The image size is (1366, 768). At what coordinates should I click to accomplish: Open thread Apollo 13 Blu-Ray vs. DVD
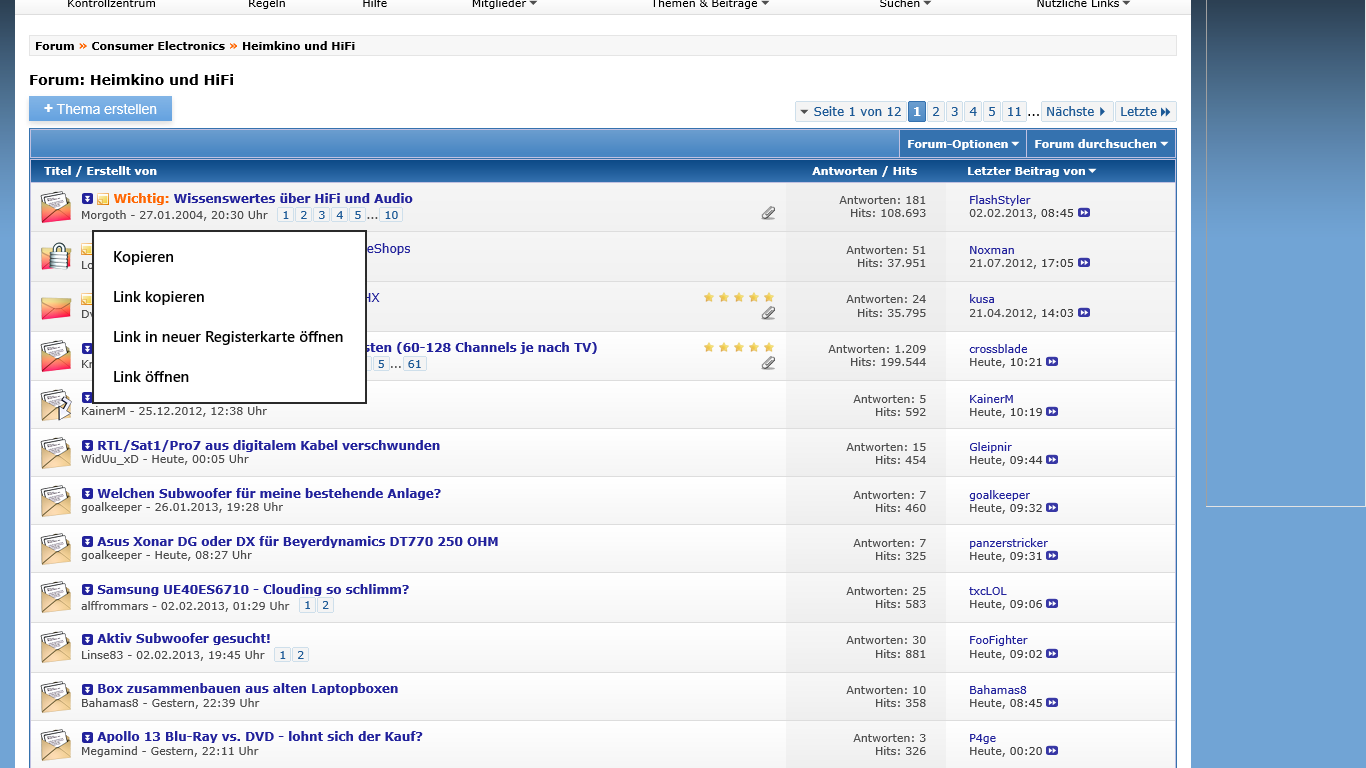click(x=260, y=736)
